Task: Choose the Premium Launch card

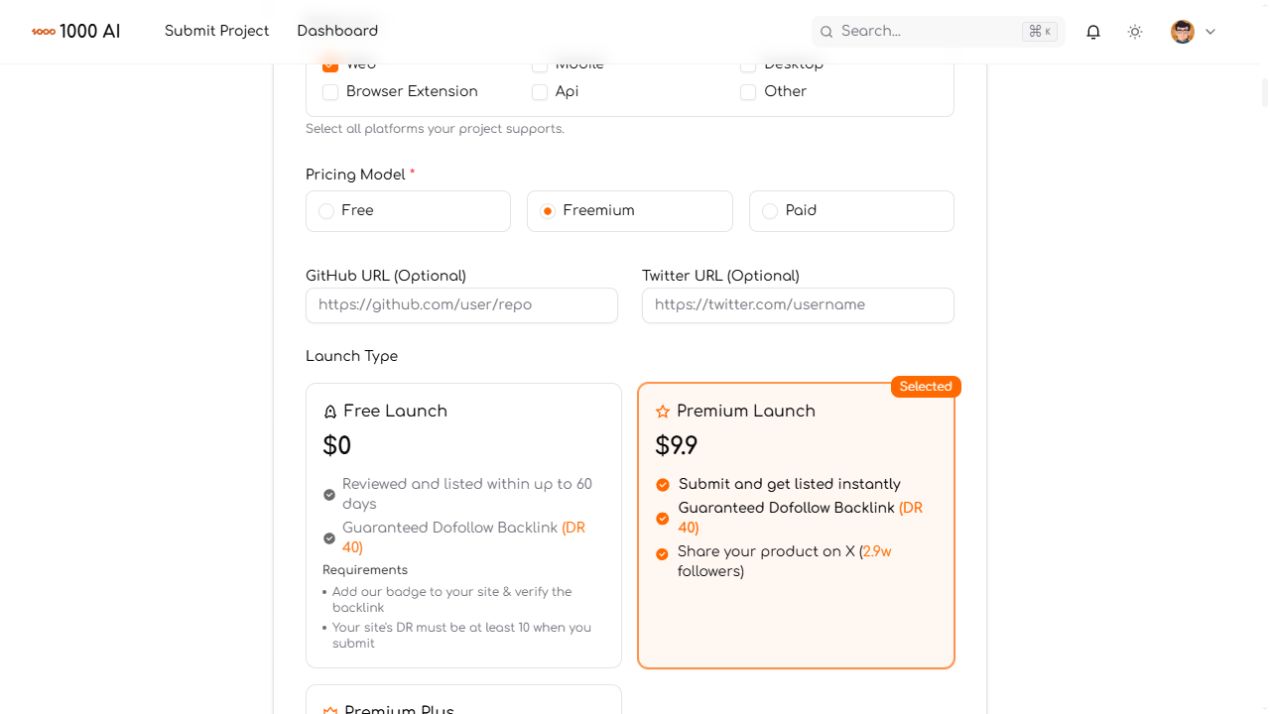Action: click(796, 526)
